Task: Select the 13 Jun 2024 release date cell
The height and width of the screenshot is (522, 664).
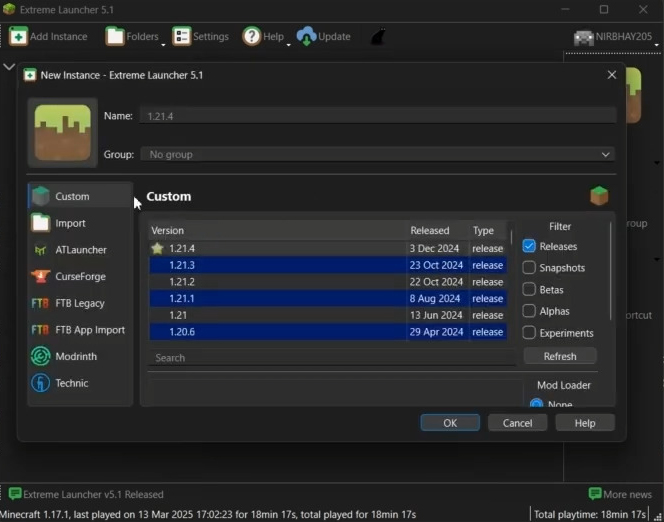Action: pos(436,315)
